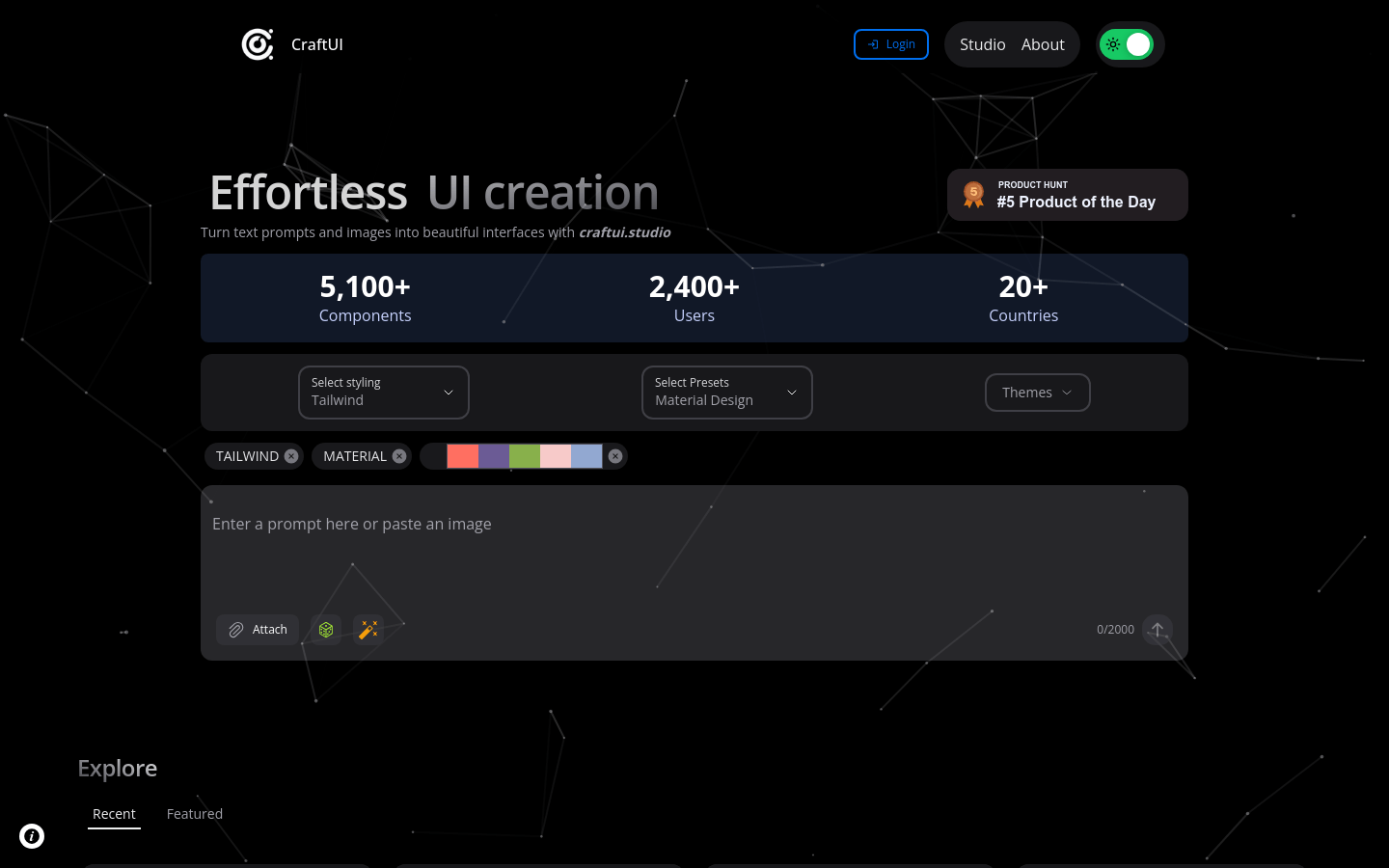The height and width of the screenshot is (868, 1389).
Task: Open the #5 Product of the Day link
Action: pos(1068,195)
